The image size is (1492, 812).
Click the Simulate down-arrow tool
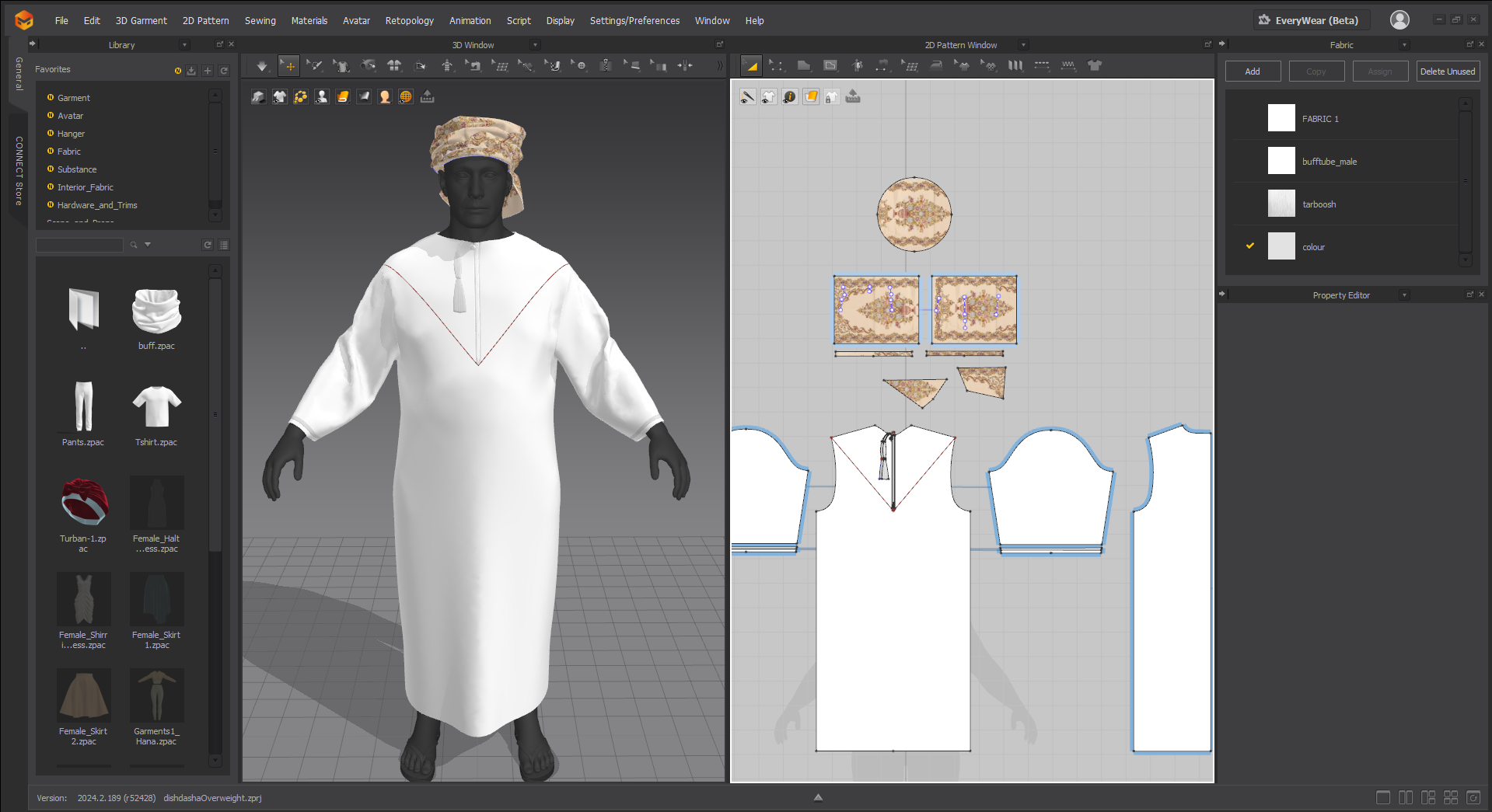pos(262,66)
